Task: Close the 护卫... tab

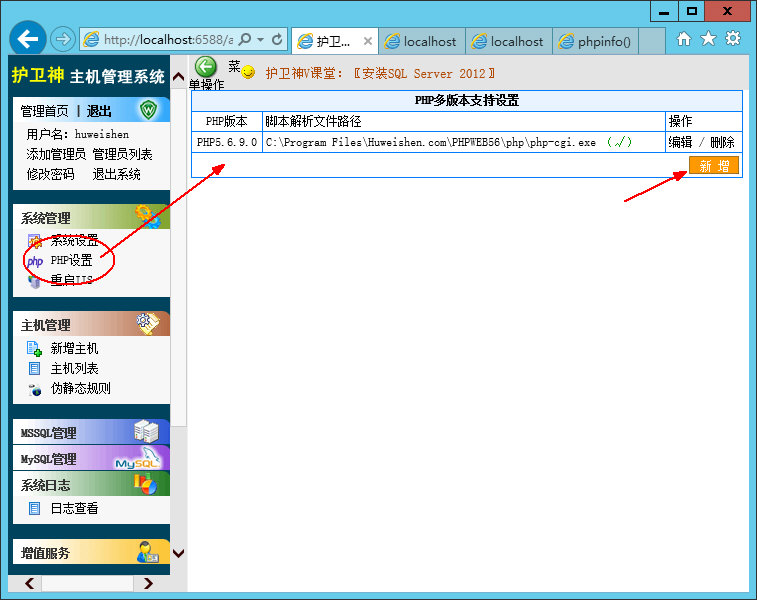Action: coord(368,41)
